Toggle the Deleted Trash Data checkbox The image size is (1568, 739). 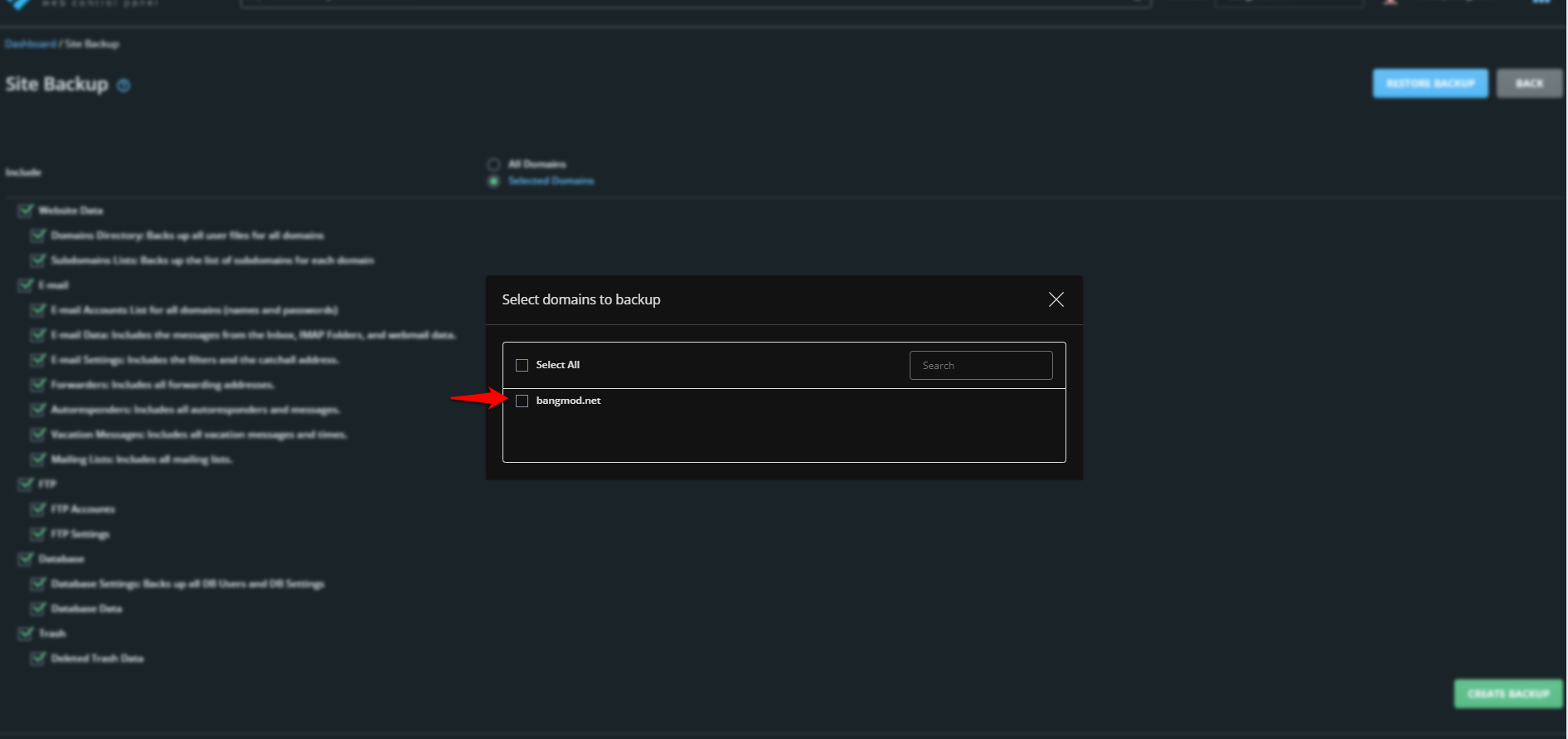(x=38, y=659)
